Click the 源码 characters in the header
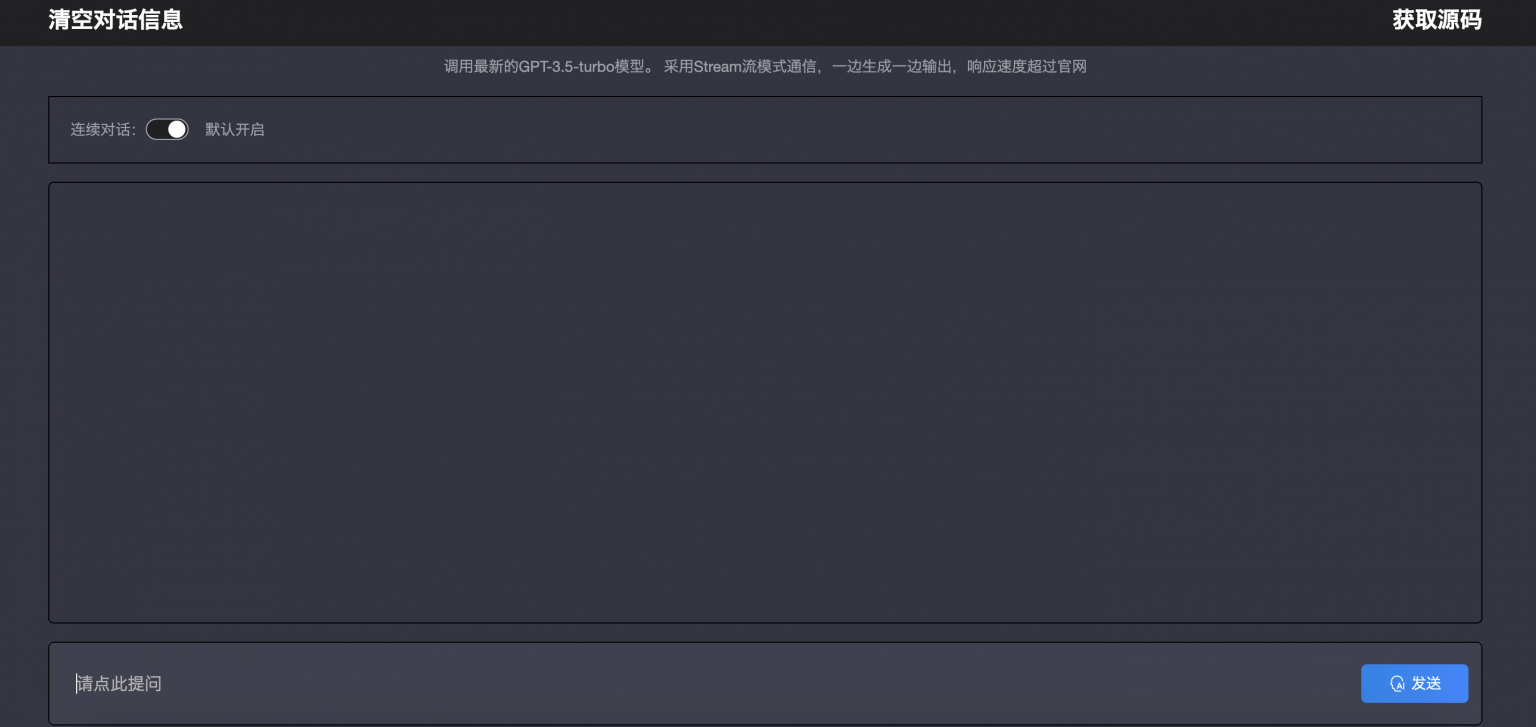 tap(1460, 20)
